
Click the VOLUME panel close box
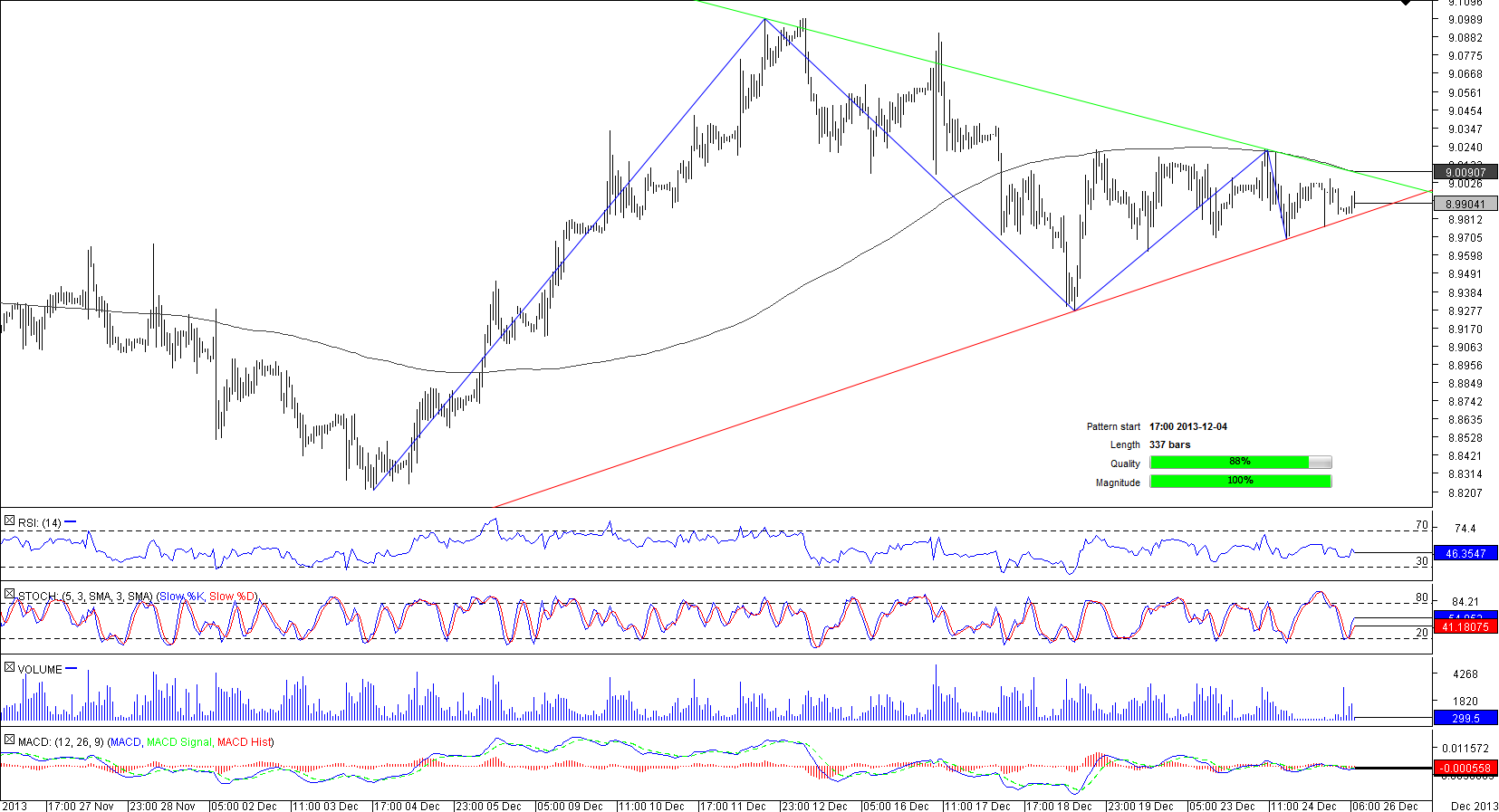[x=9, y=668]
